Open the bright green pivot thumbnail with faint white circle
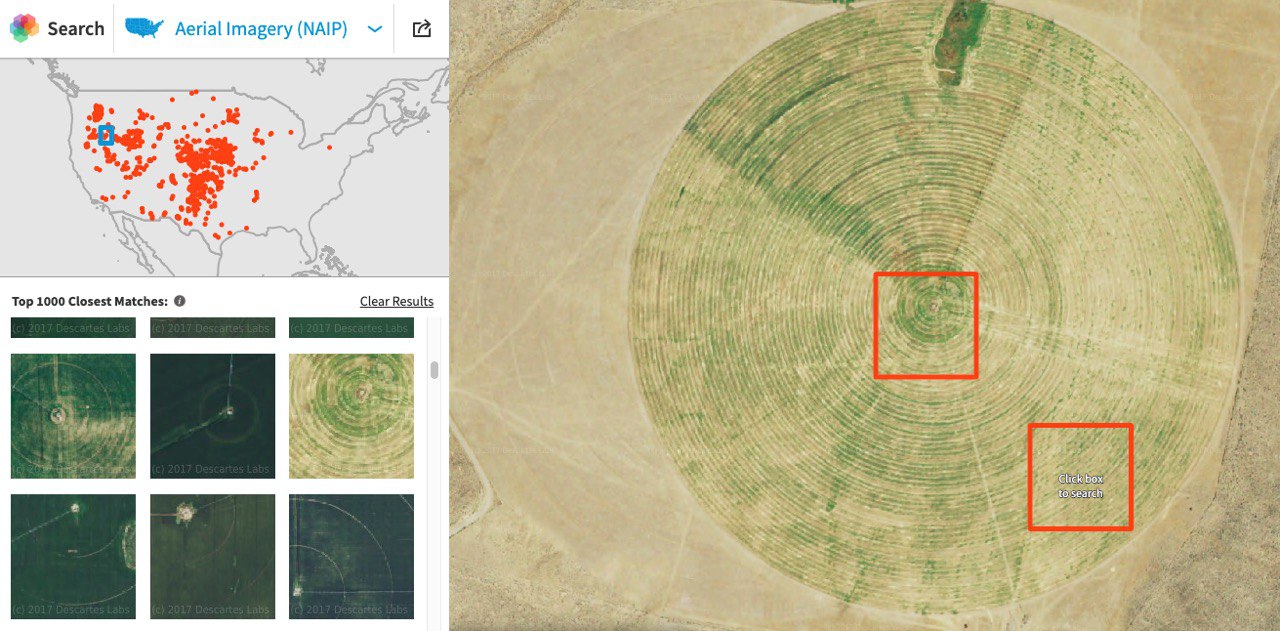1280x631 pixels. click(x=73, y=416)
